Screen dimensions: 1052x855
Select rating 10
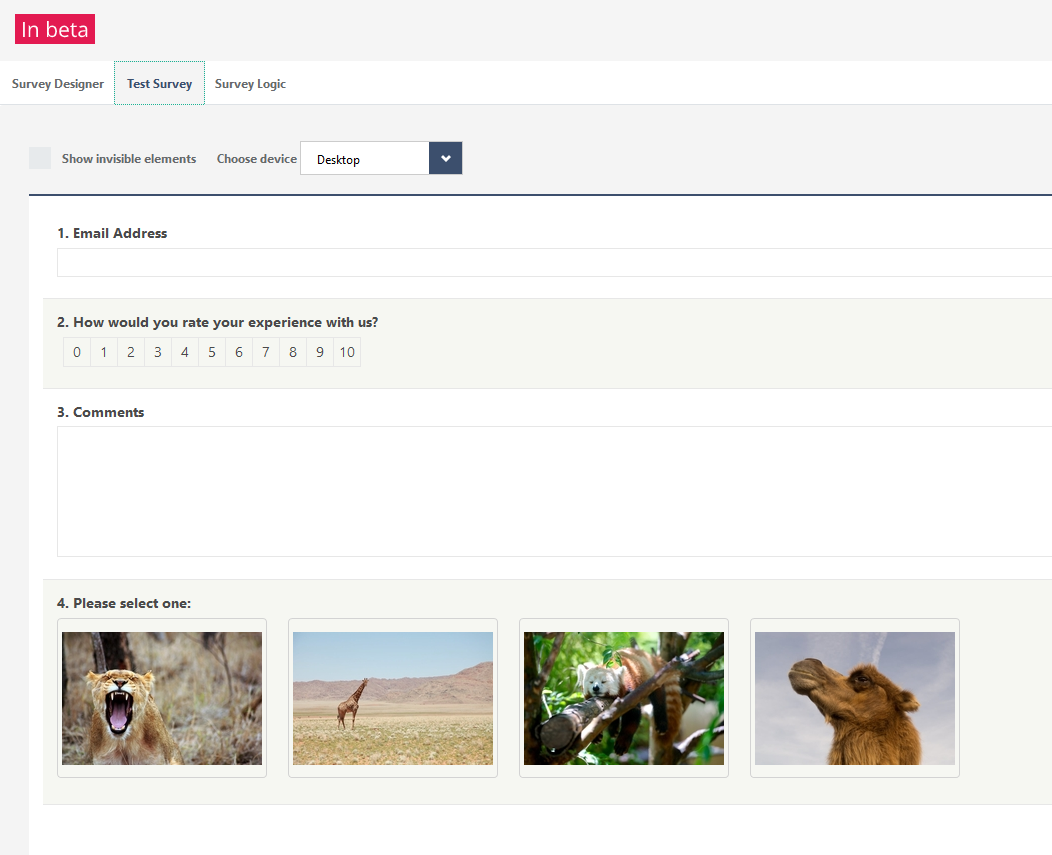[347, 352]
